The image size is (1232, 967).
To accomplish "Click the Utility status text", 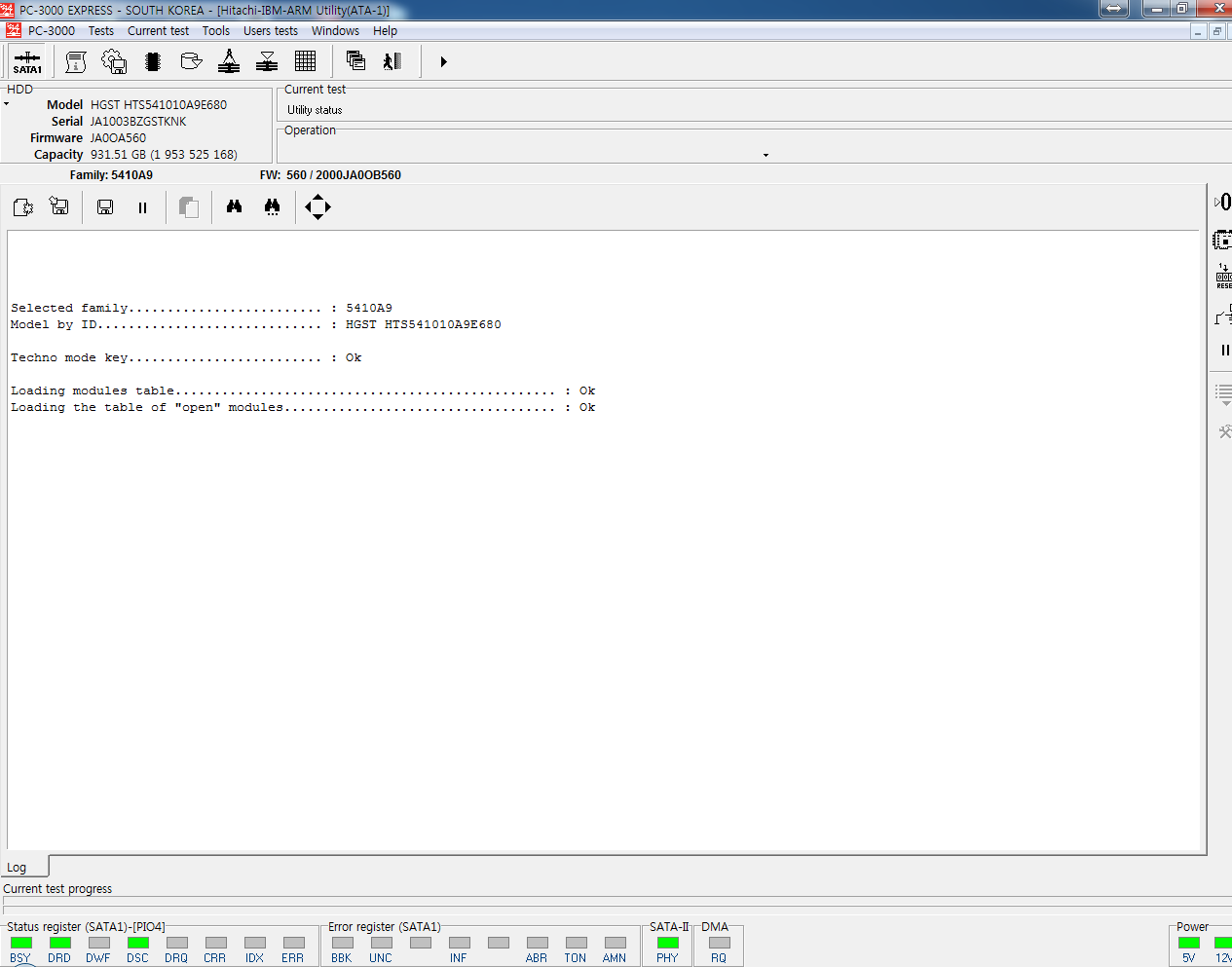I will coord(315,110).
